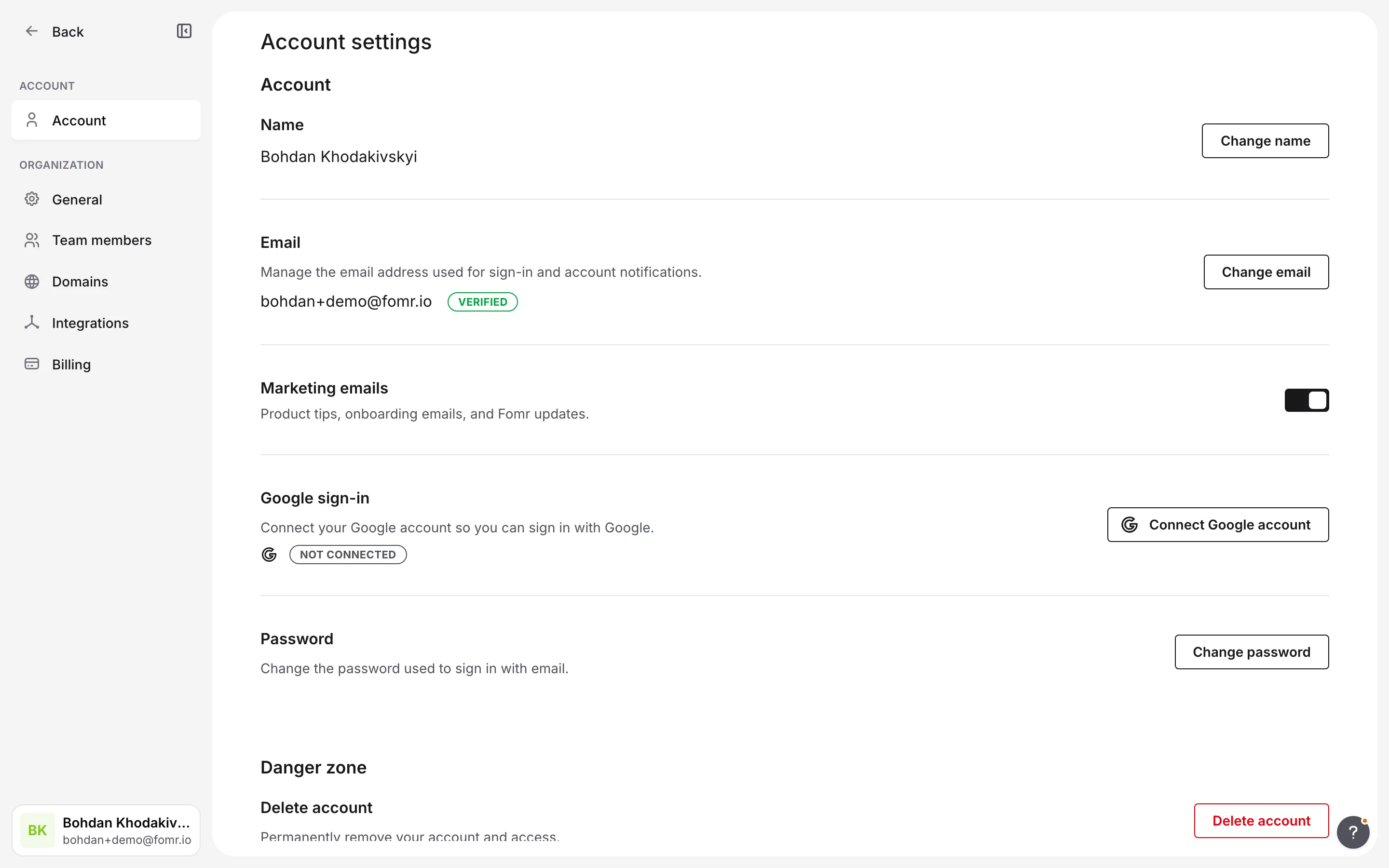Click the Google logo beside Not Connected

[x=269, y=555]
